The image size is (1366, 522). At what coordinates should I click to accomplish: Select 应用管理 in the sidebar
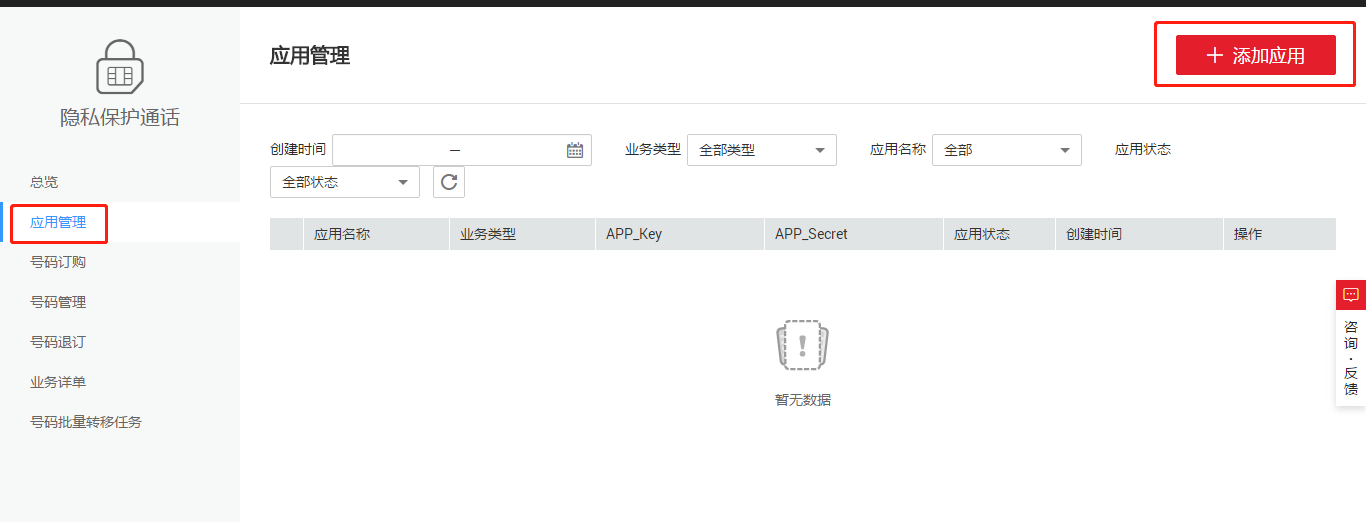[58, 222]
